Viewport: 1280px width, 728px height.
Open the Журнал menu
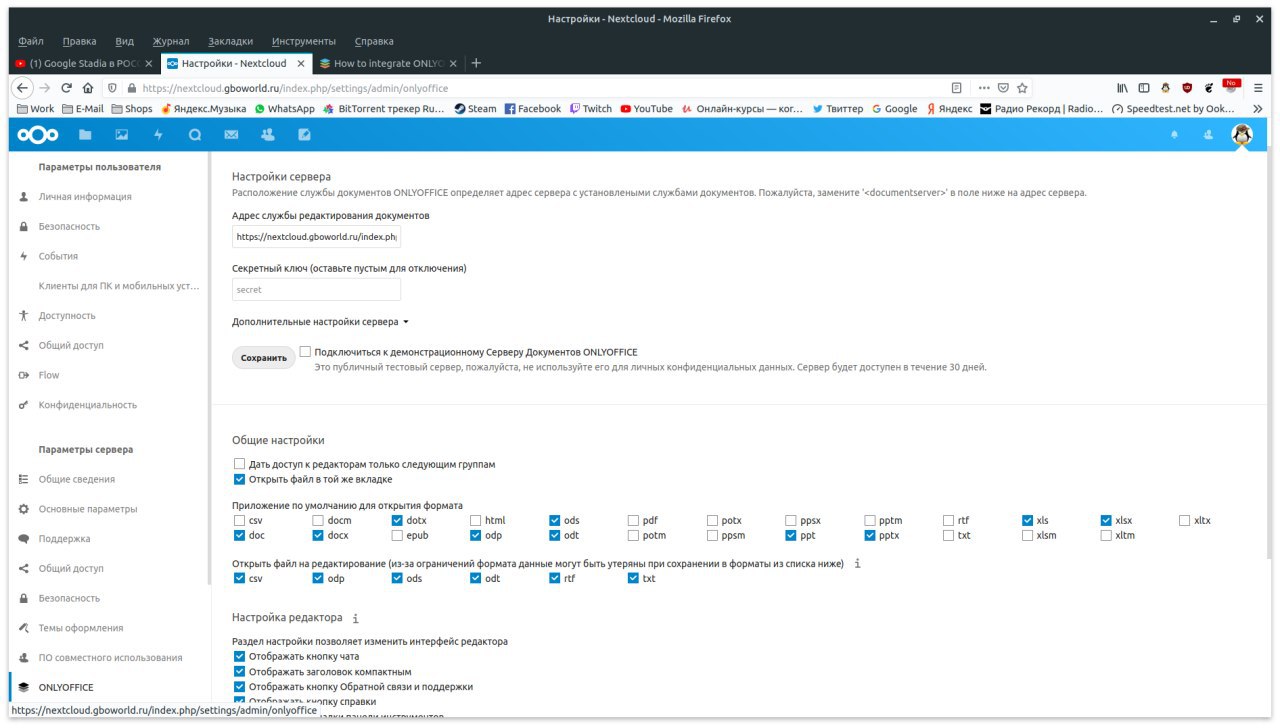coord(171,41)
